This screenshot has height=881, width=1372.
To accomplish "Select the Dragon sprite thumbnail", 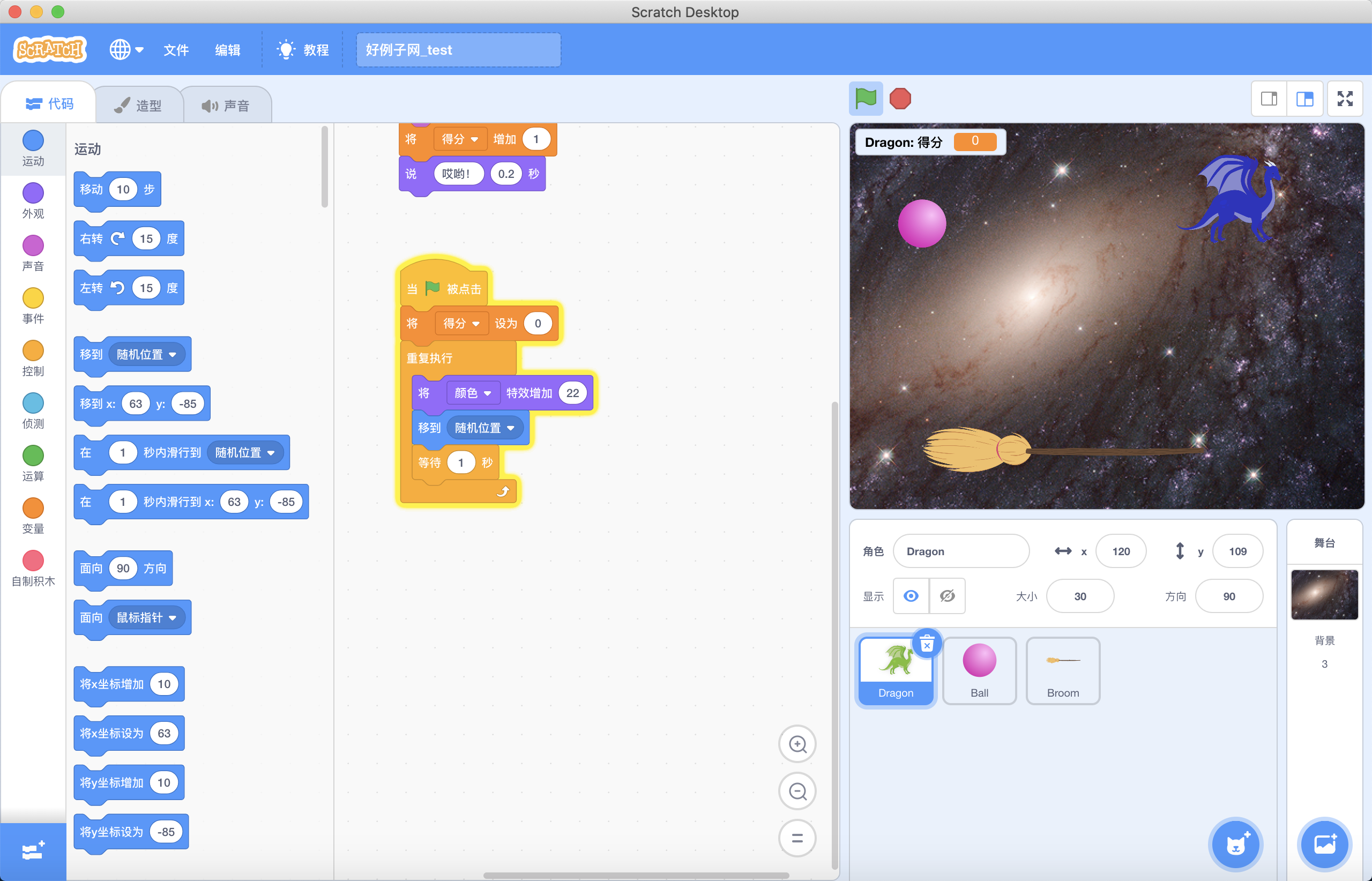I will click(x=896, y=671).
